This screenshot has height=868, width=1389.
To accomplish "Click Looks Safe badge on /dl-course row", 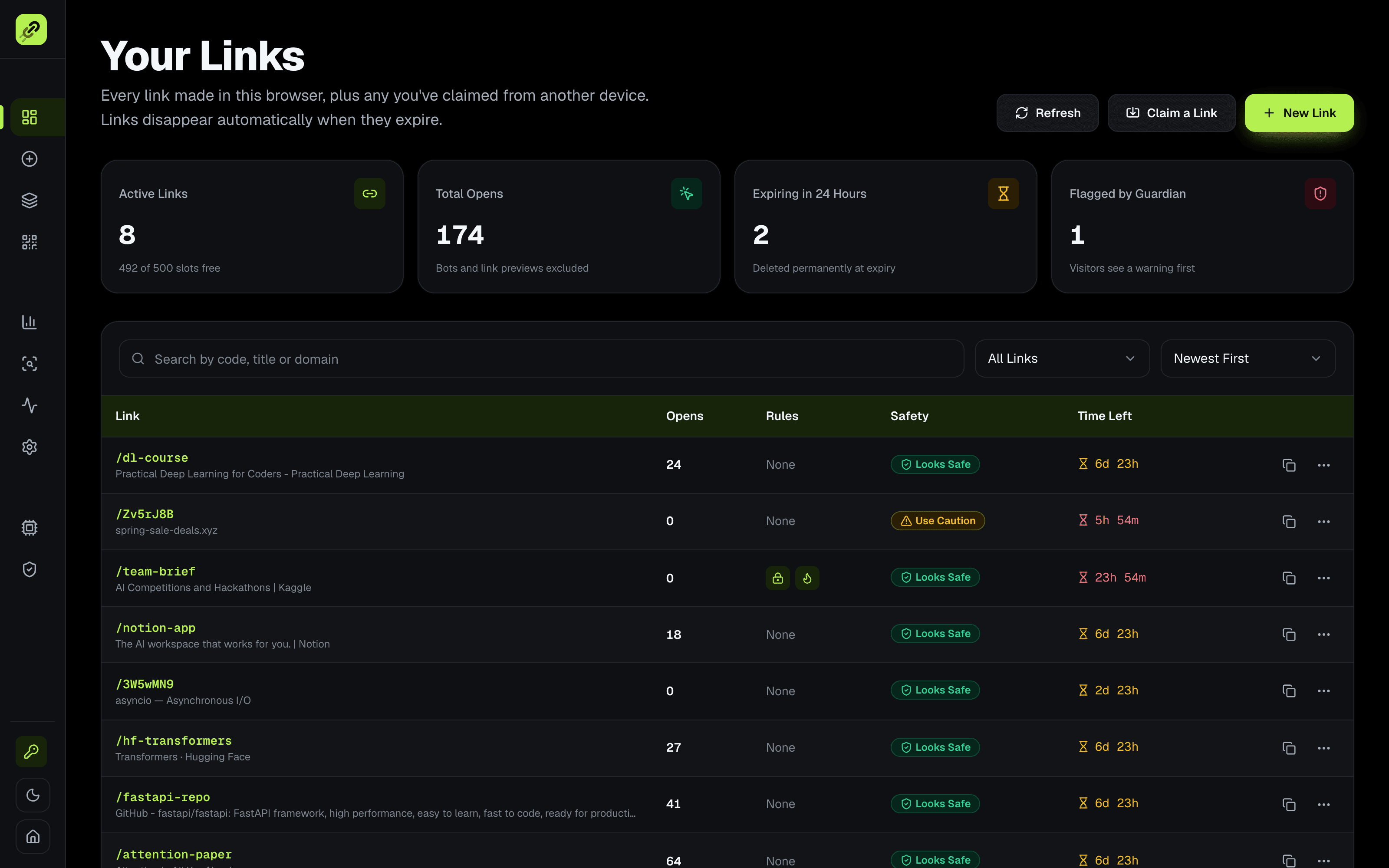I will [x=935, y=464].
